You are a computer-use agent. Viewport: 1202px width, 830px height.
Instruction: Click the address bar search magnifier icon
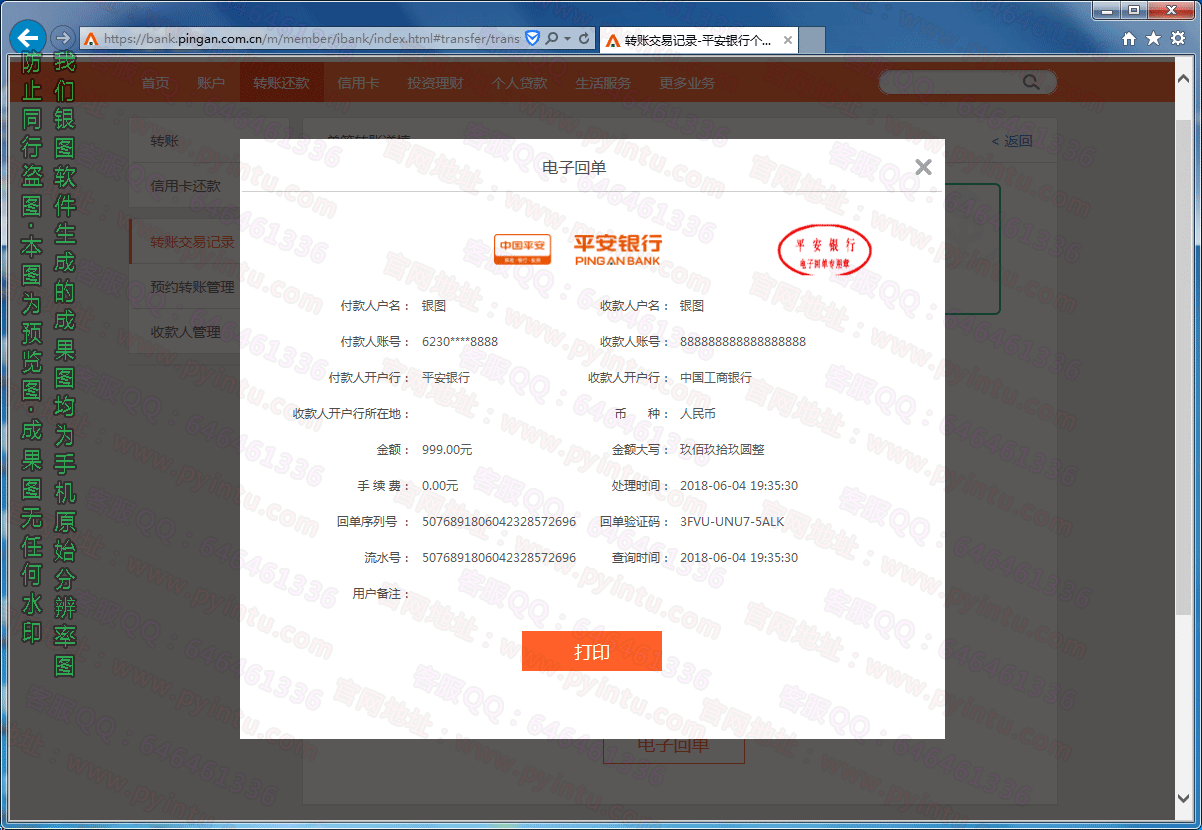[551, 39]
